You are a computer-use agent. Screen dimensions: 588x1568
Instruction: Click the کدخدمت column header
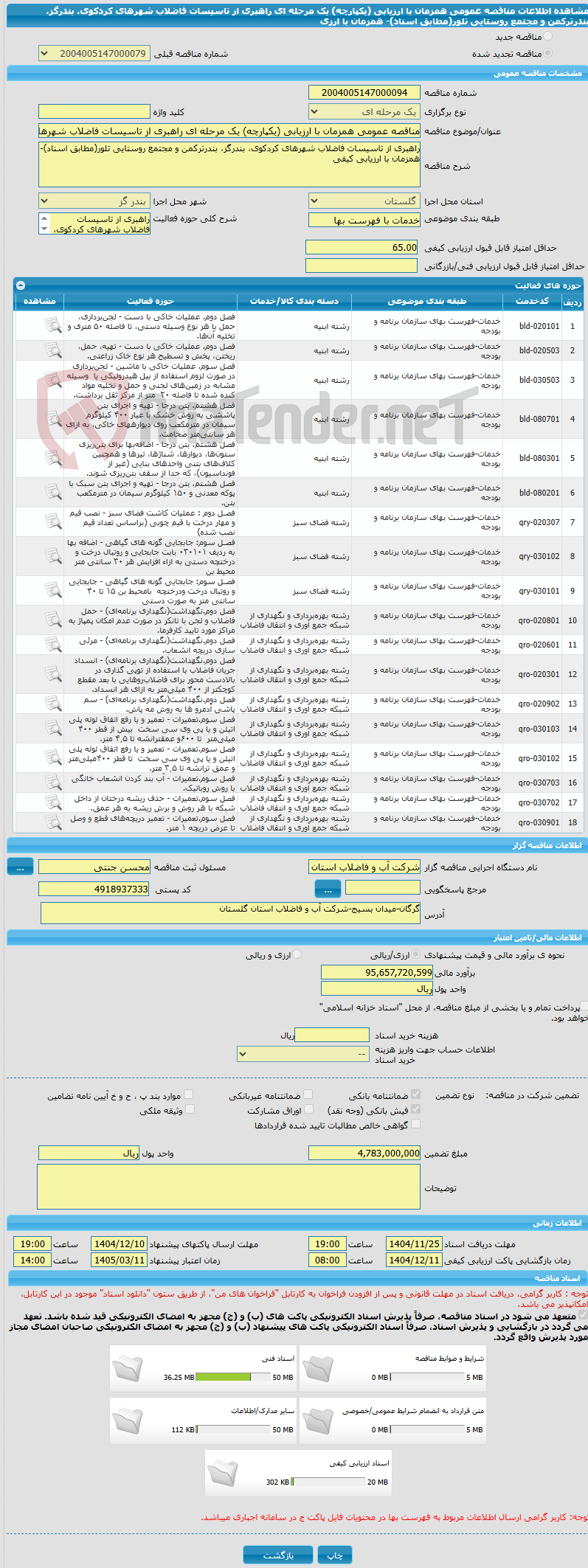click(x=532, y=301)
